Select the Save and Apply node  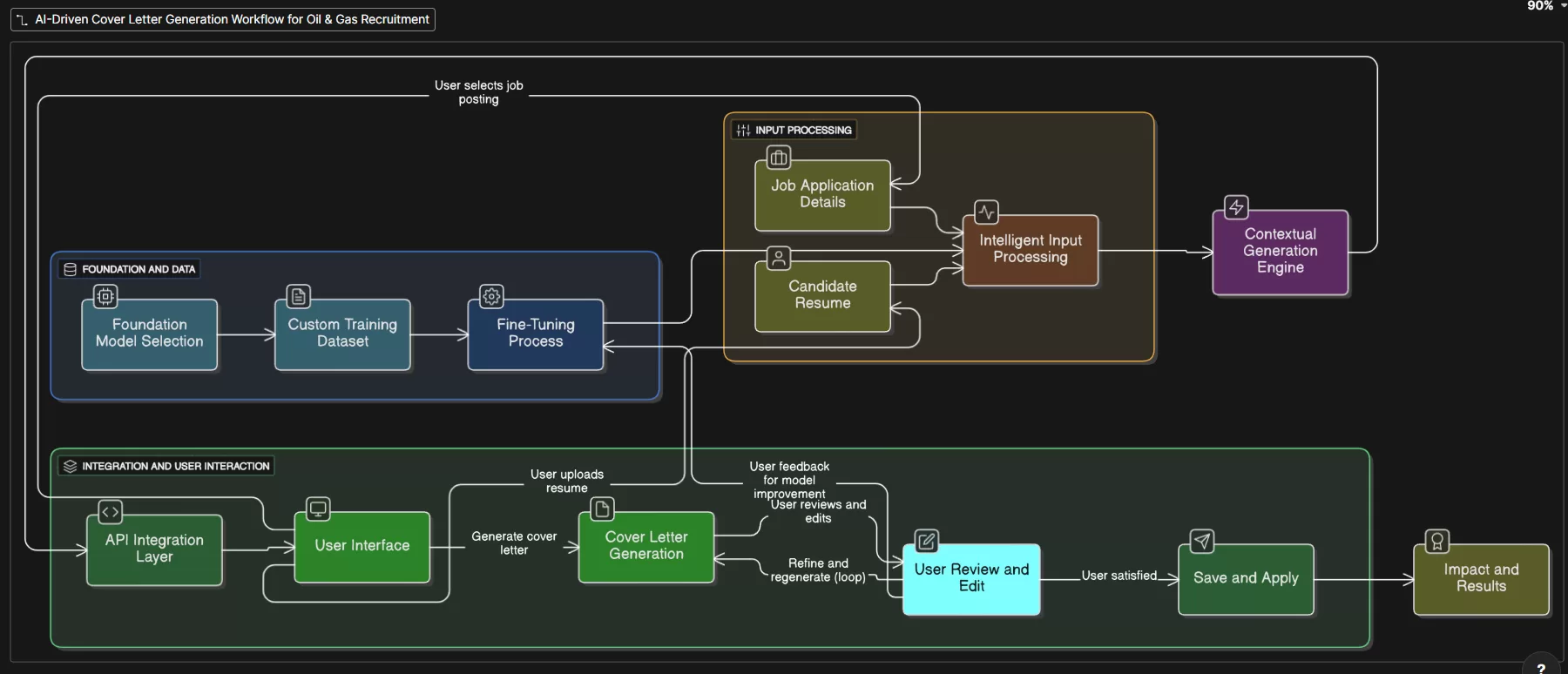click(1246, 579)
